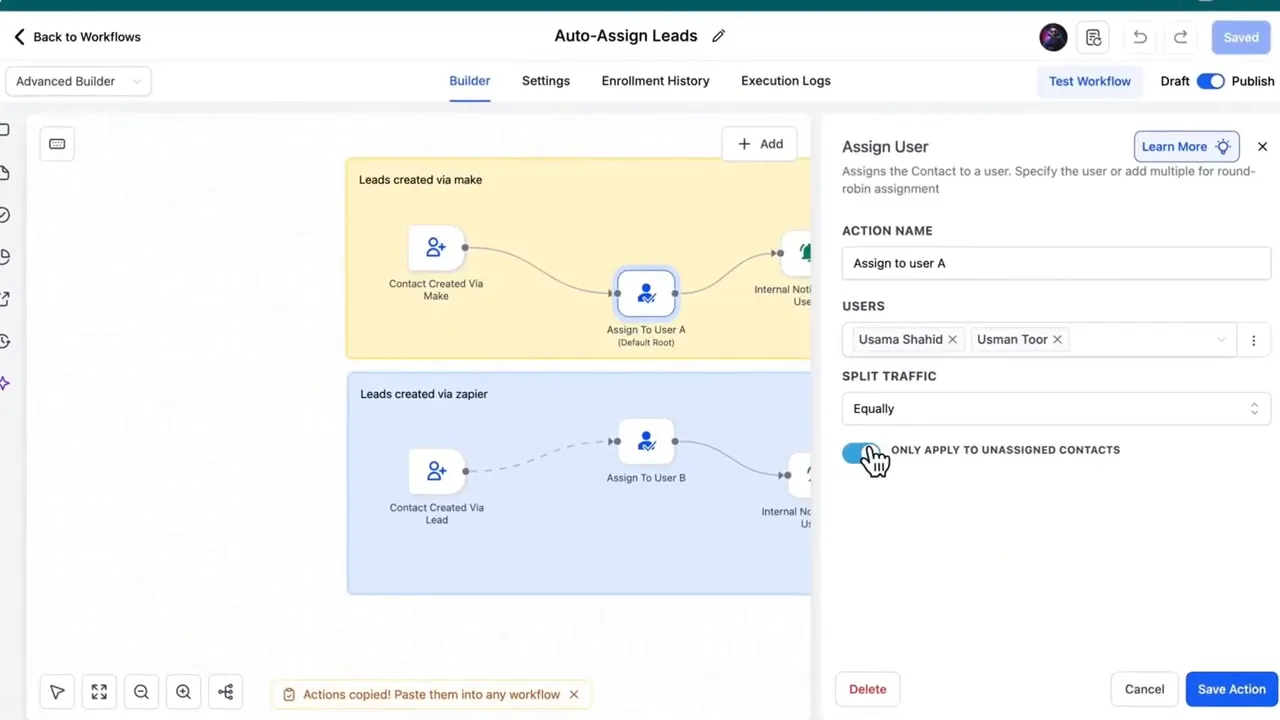Image resolution: width=1280 pixels, height=720 pixels.
Task: Open the checkmark circle icon in sidebar
Action: click(5, 215)
